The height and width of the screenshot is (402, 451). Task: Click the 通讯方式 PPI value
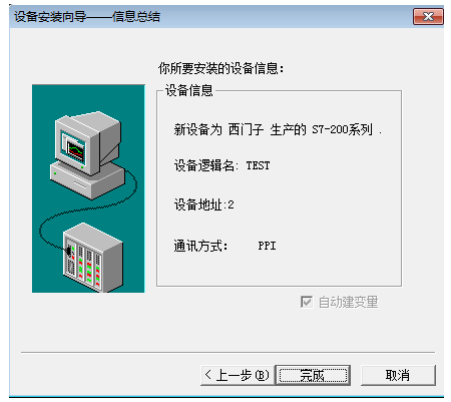[267, 246]
